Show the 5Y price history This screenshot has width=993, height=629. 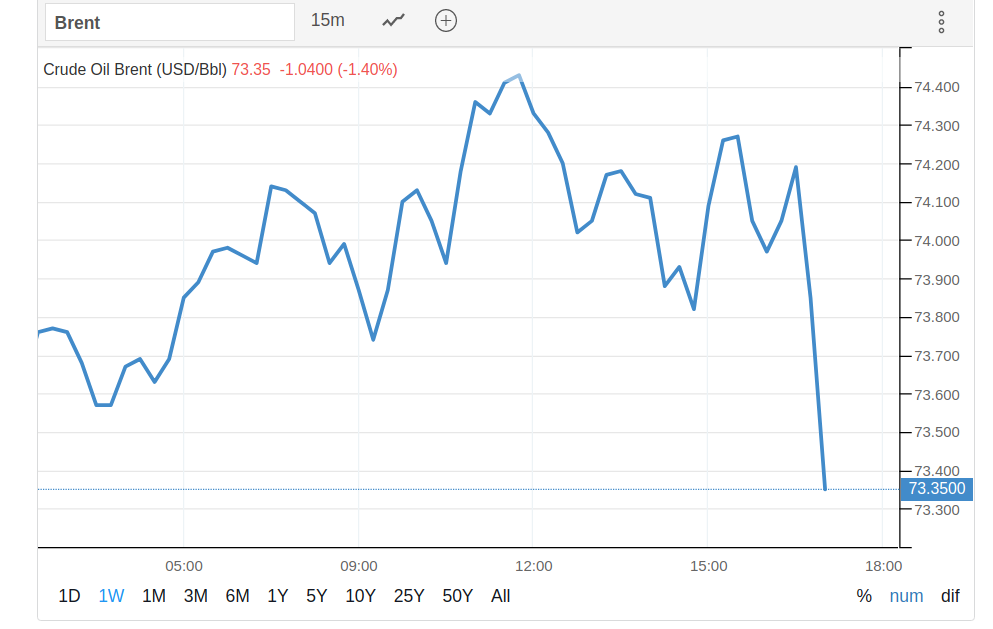tap(317, 596)
